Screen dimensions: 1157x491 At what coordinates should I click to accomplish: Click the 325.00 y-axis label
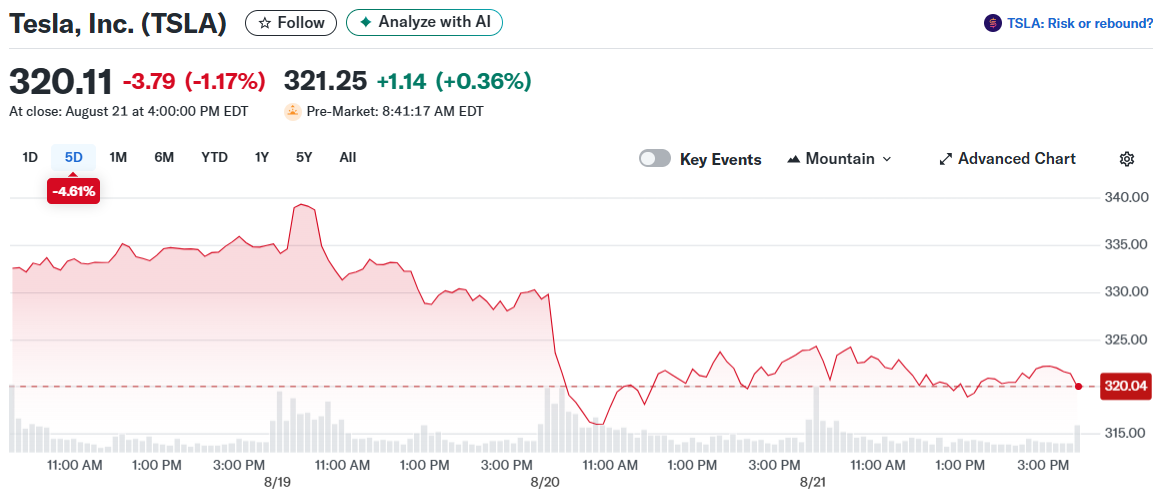pos(1125,340)
